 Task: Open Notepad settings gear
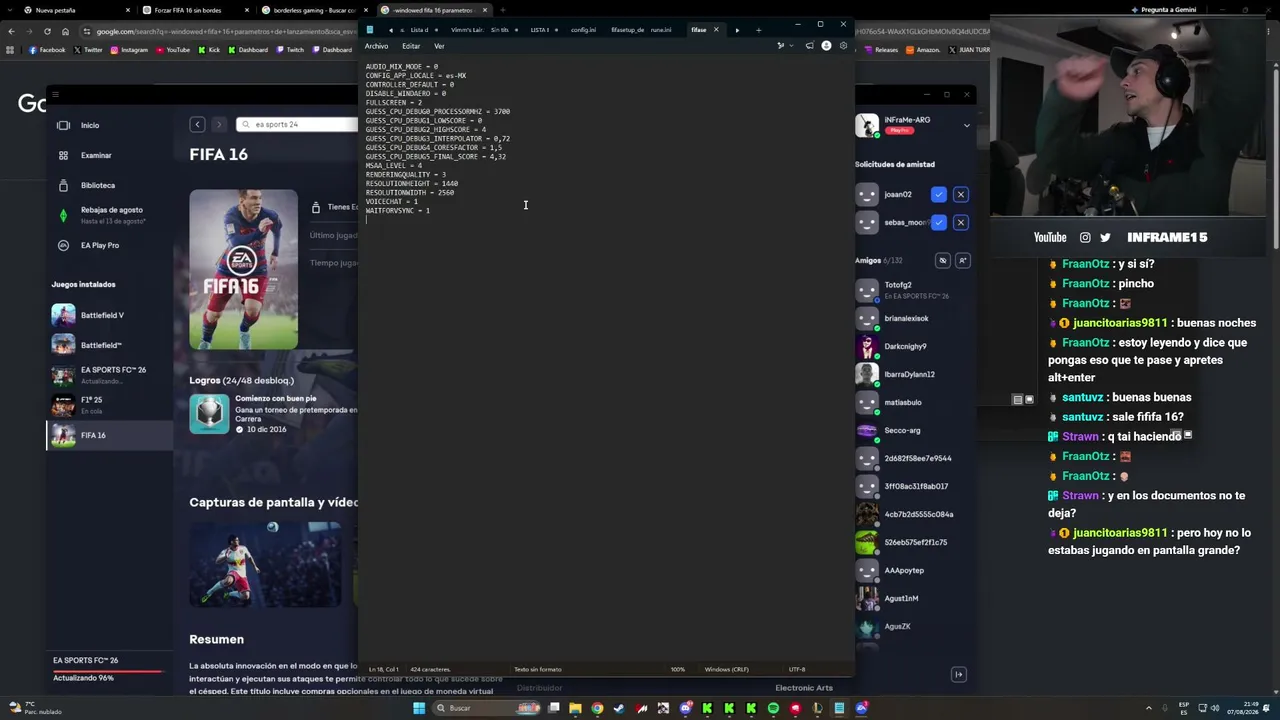(843, 46)
